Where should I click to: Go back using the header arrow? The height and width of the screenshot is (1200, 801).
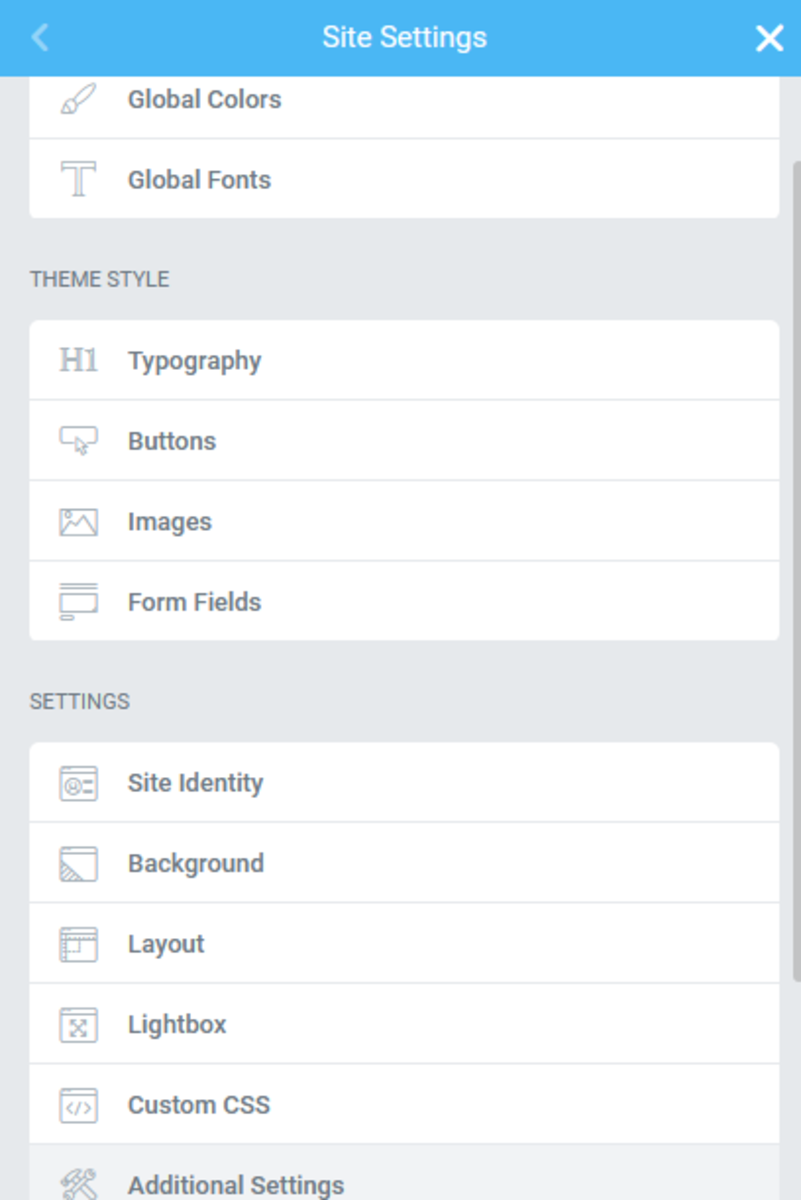40,38
